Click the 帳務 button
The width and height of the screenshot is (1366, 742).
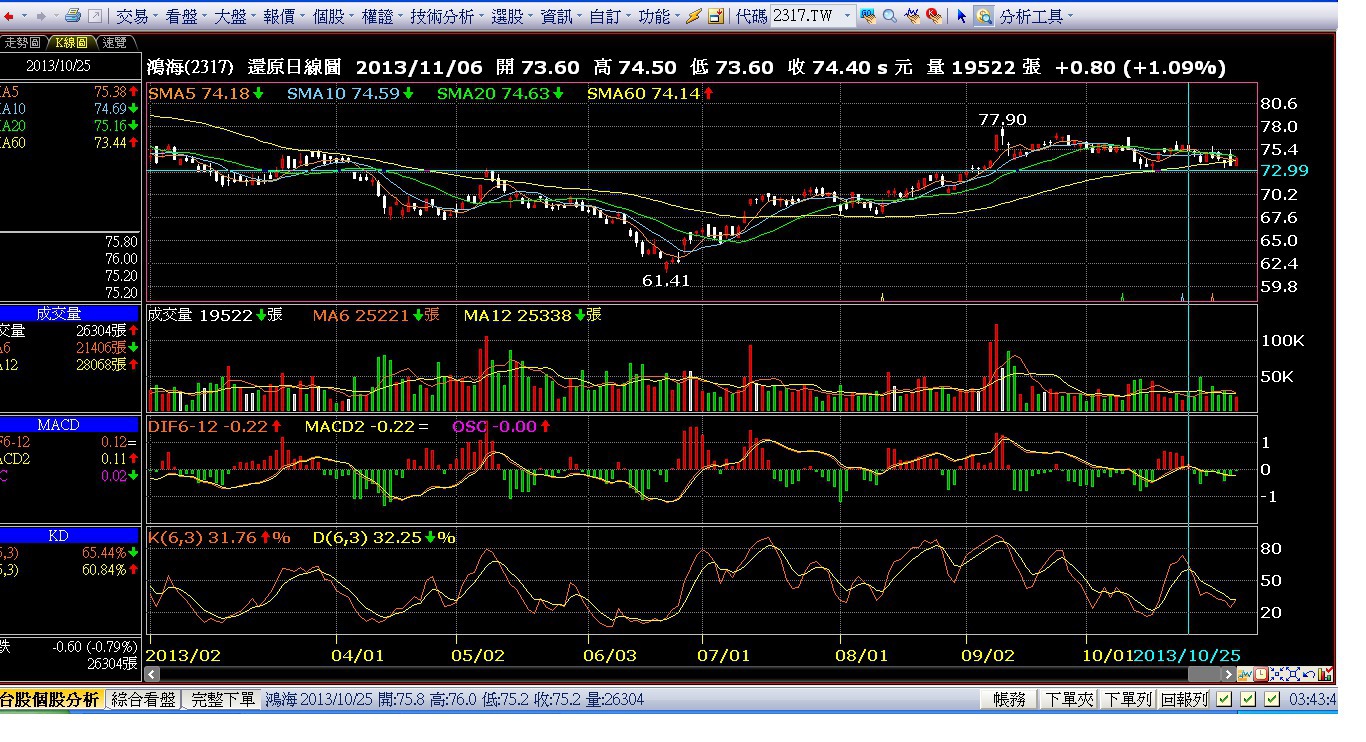tap(1009, 700)
